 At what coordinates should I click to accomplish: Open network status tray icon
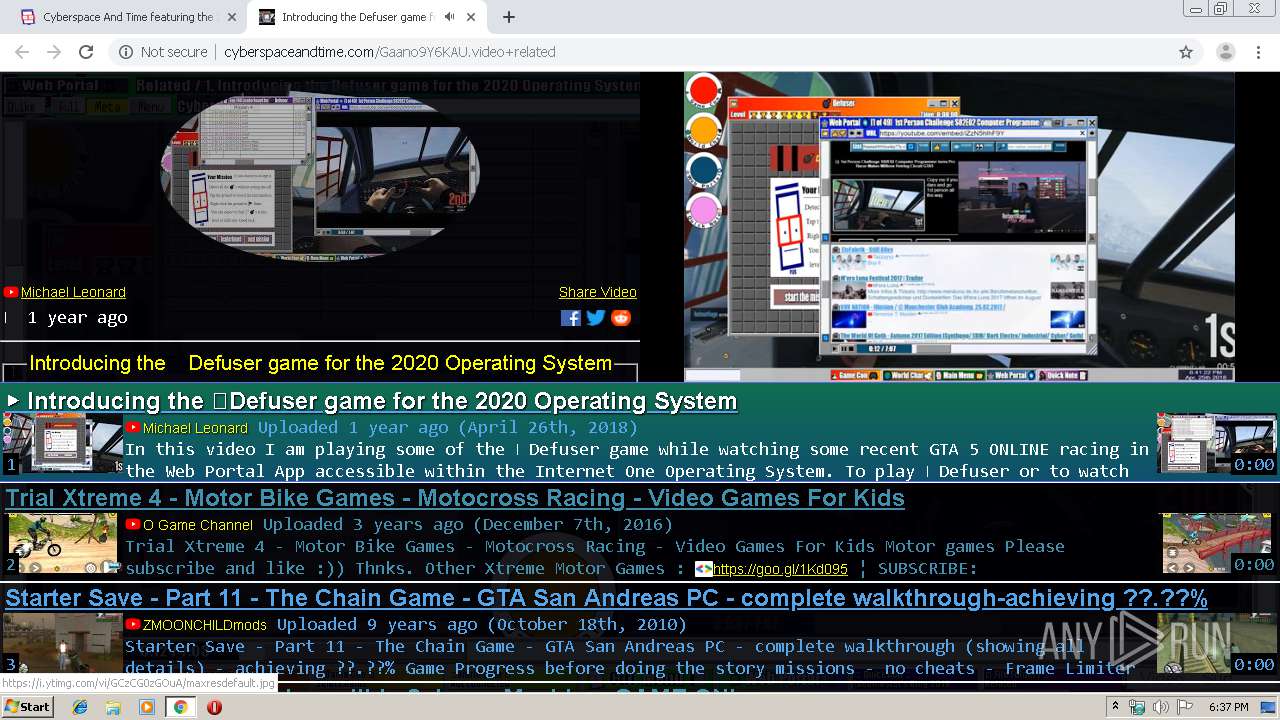[1137, 707]
